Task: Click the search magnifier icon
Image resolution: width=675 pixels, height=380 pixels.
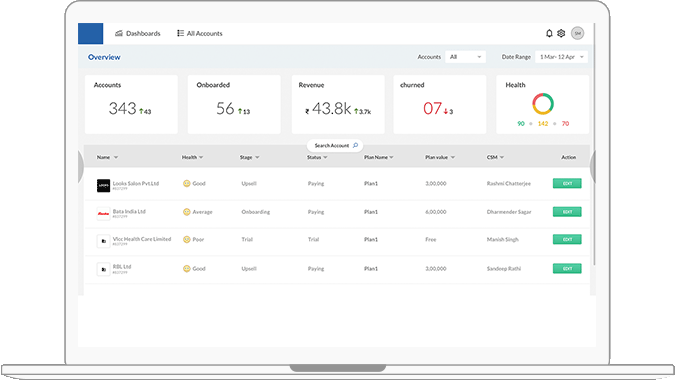Action: [x=355, y=145]
